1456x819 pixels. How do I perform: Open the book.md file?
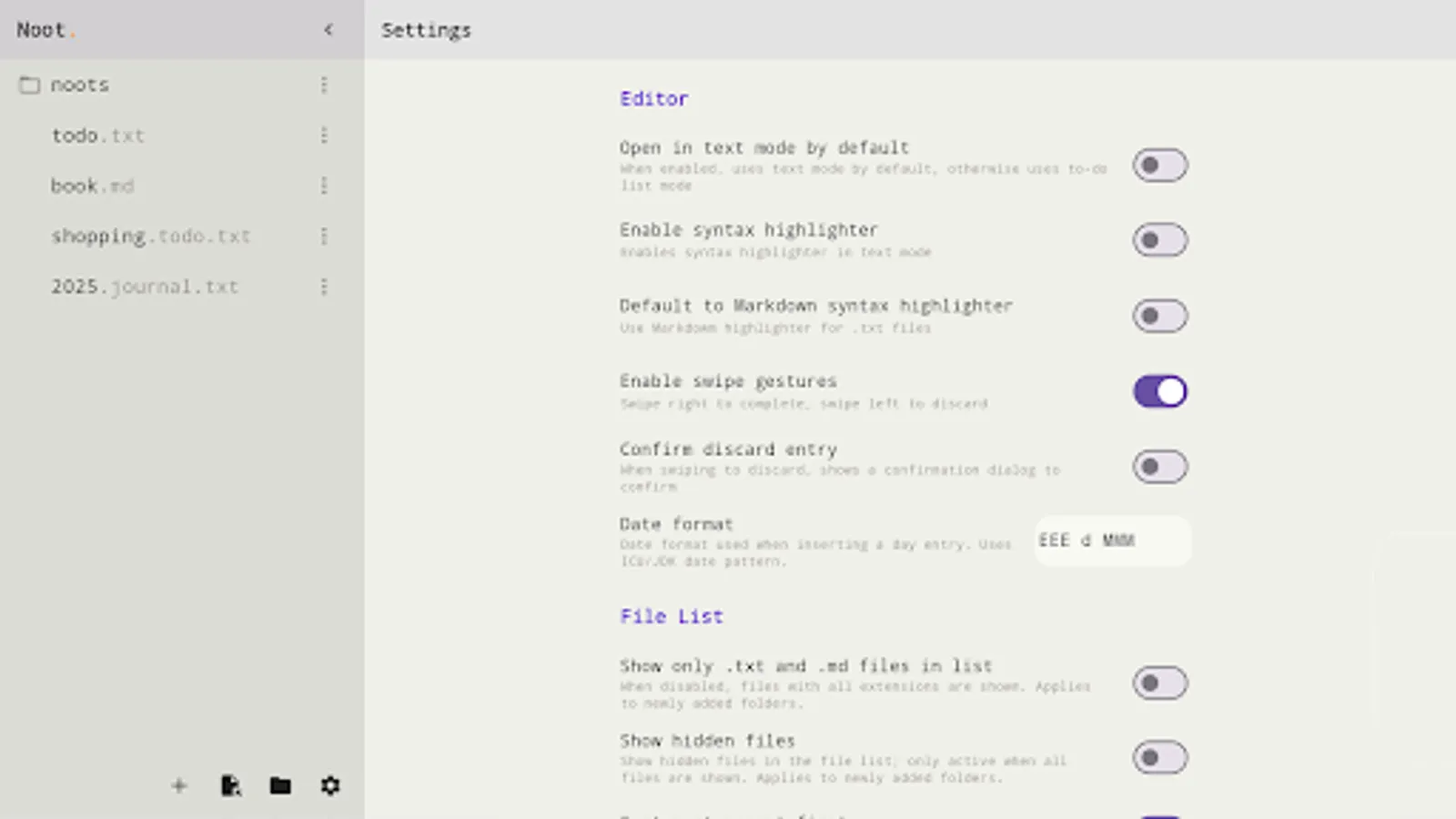pos(92,186)
